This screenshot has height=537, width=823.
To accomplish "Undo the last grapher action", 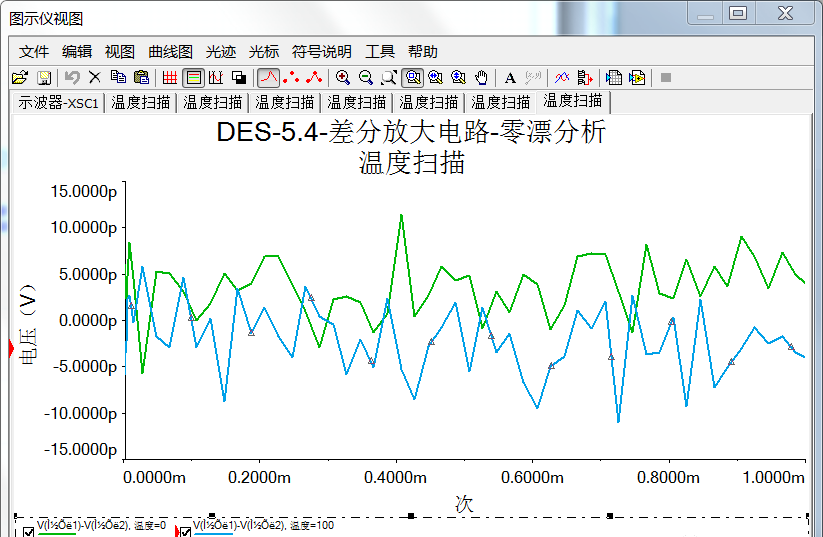I will tap(72, 78).
